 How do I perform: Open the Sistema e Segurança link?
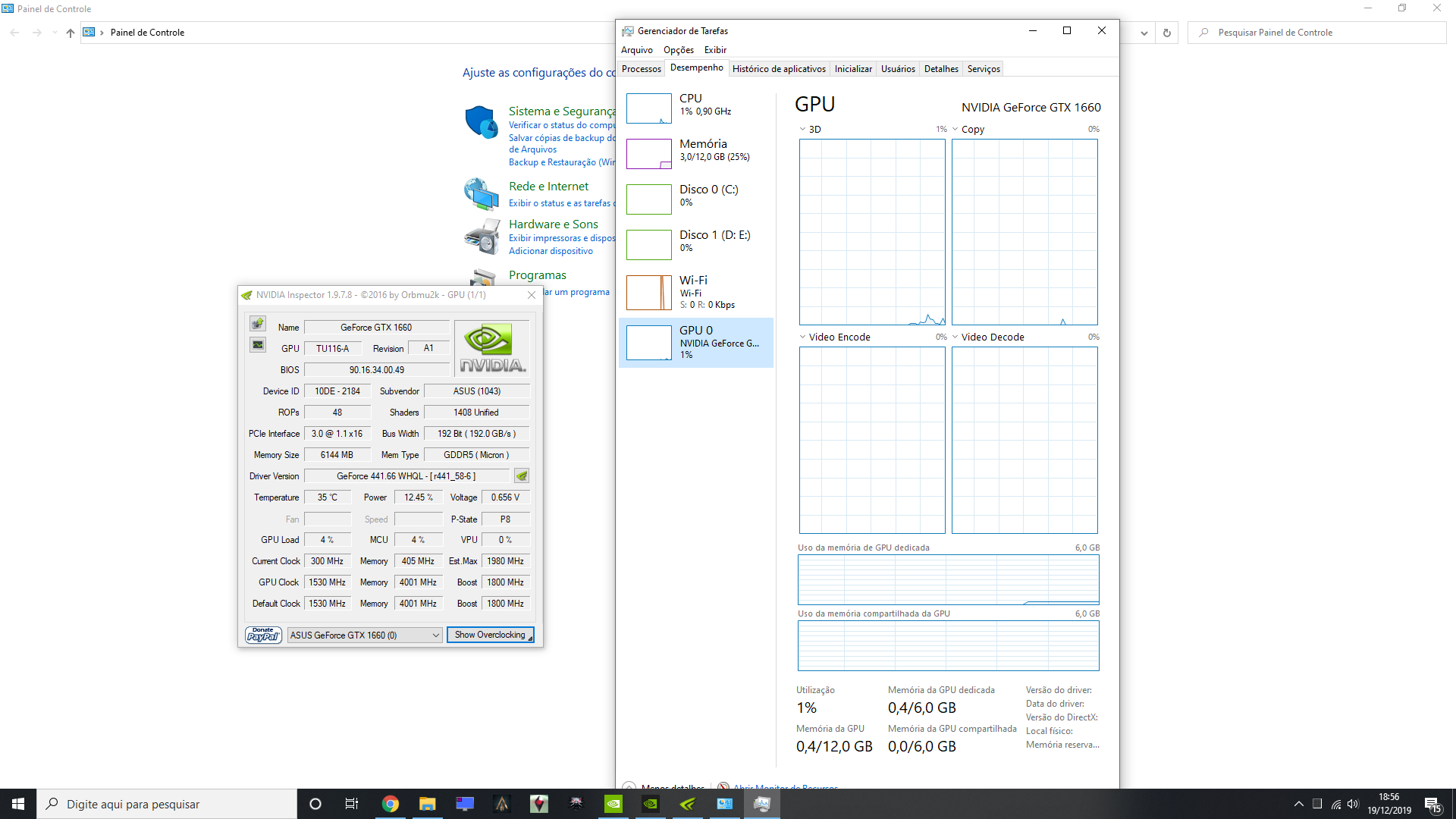(x=562, y=111)
